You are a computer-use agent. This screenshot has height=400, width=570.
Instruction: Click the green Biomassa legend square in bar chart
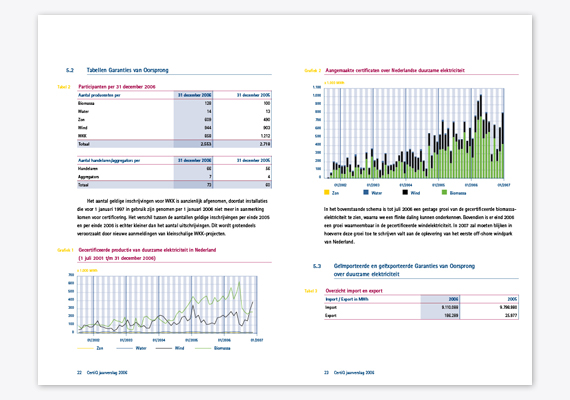[x=444, y=192]
